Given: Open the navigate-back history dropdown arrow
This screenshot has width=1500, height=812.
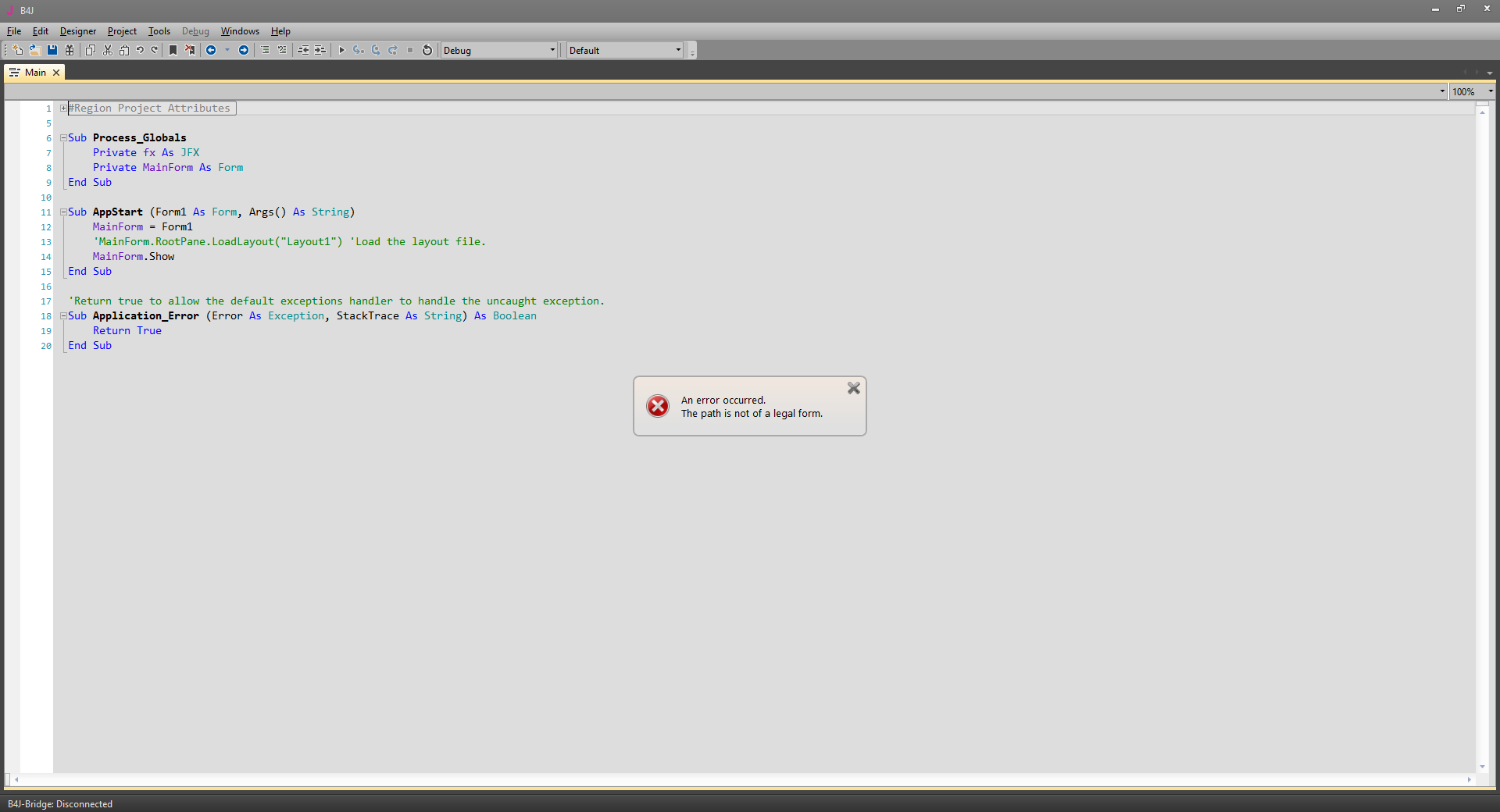Looking at the screenshot, I should tap(227, 50).
